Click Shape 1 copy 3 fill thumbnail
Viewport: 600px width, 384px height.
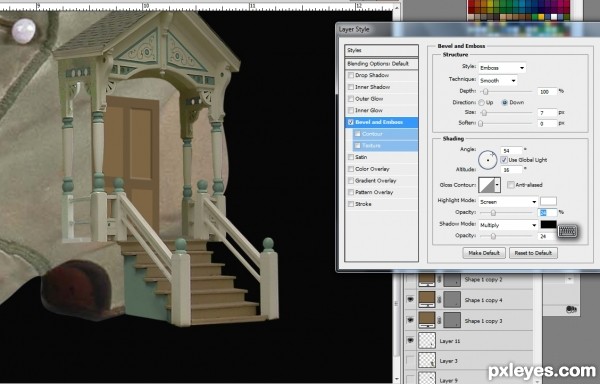[x=427, y=321]
